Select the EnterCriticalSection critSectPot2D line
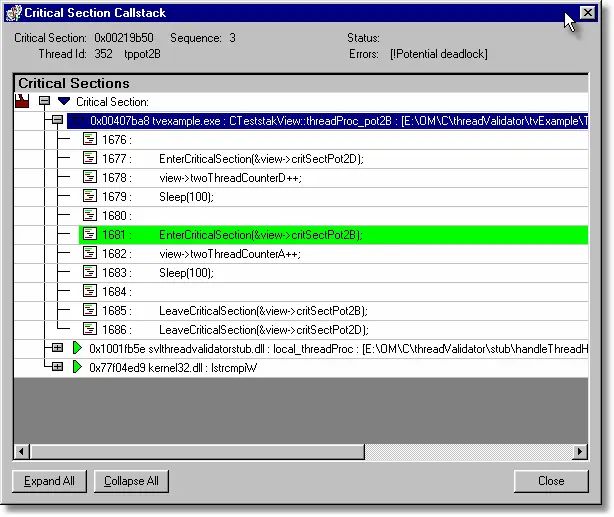Image resolution: width=614 pixels, height=517 pixels. [x=261, y=159]
